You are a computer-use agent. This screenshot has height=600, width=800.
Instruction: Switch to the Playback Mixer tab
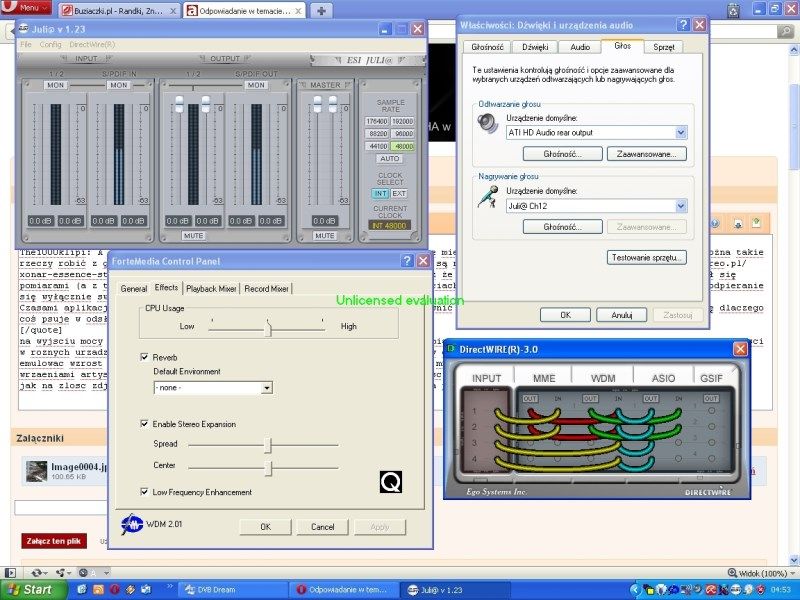211,289
